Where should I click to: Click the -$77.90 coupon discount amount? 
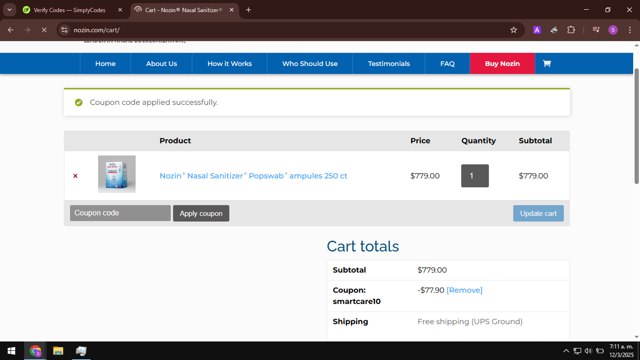click(431, 290)
